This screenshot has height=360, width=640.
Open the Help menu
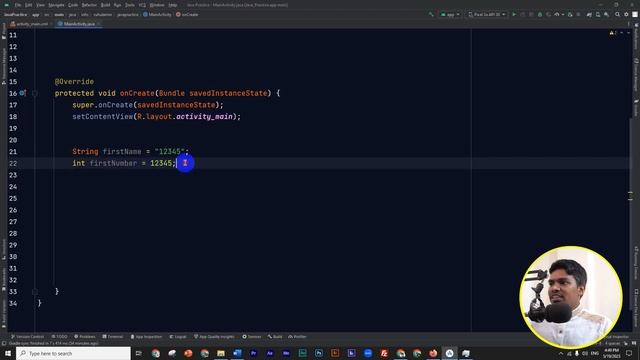click(173, 5)
